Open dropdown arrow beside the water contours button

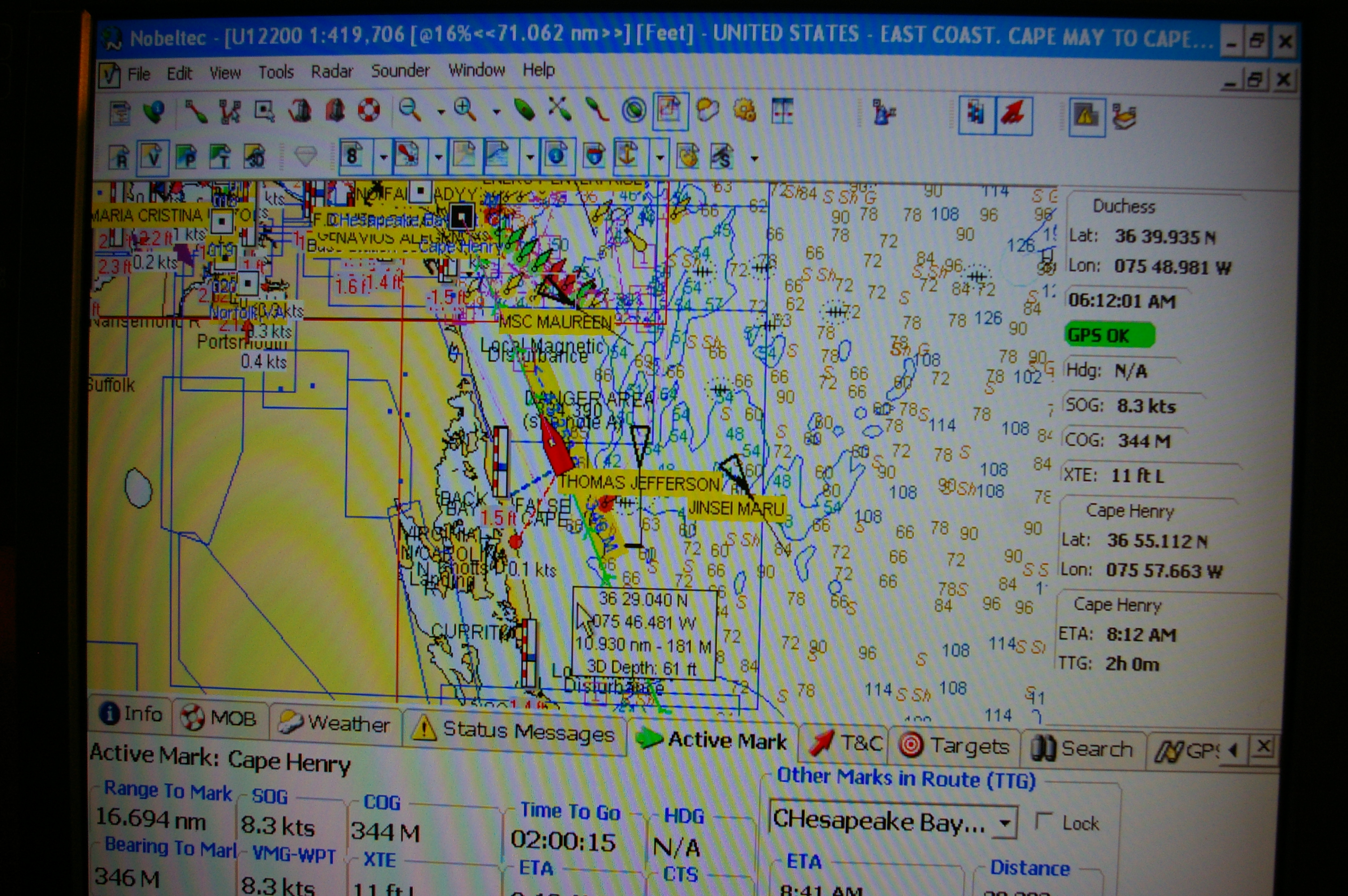pos(529,156)
